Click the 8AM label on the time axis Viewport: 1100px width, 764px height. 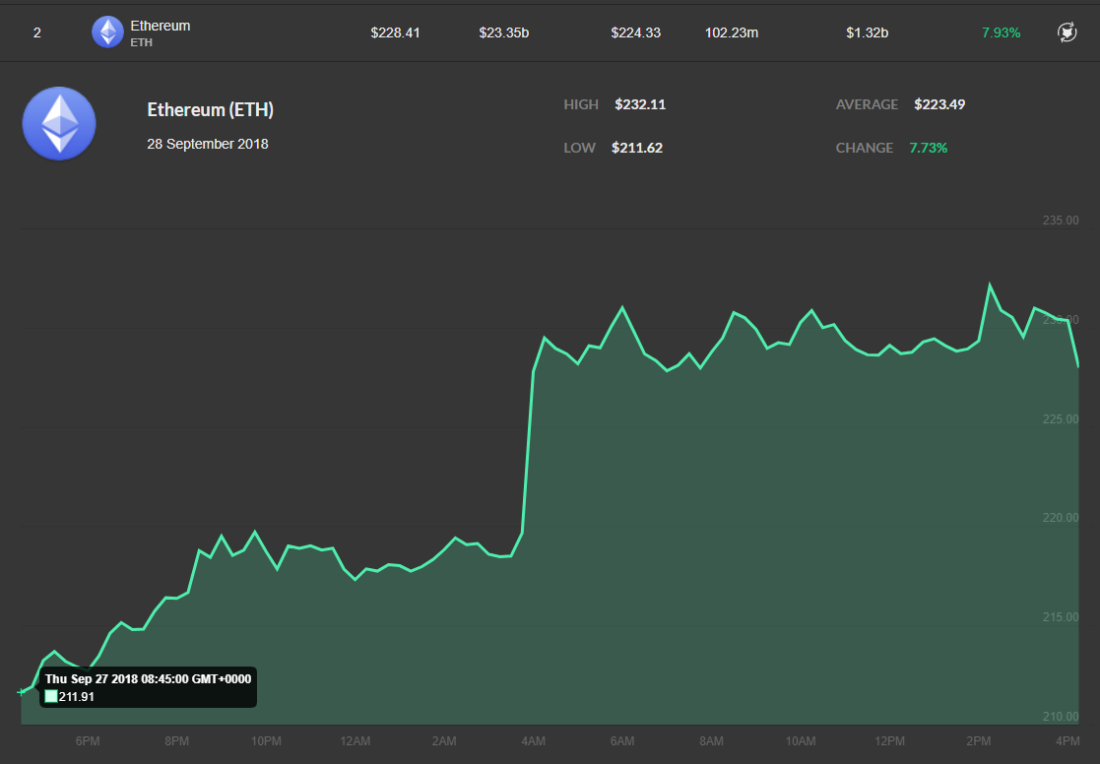pyautogui.click(x=711, y=742)
